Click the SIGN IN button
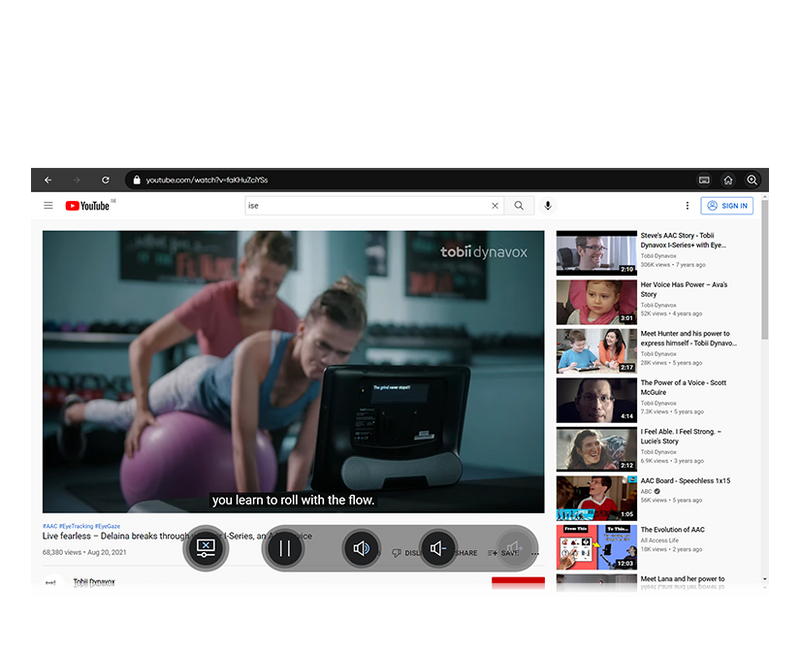Screen dimensions: 800x655 (x=727, y=206)
